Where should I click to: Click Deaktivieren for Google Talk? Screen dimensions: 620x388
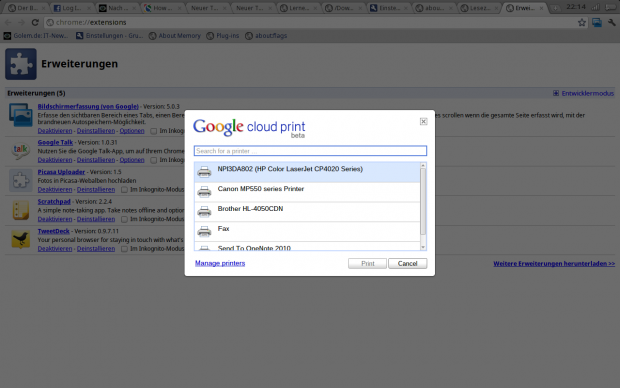click(55, 160)
